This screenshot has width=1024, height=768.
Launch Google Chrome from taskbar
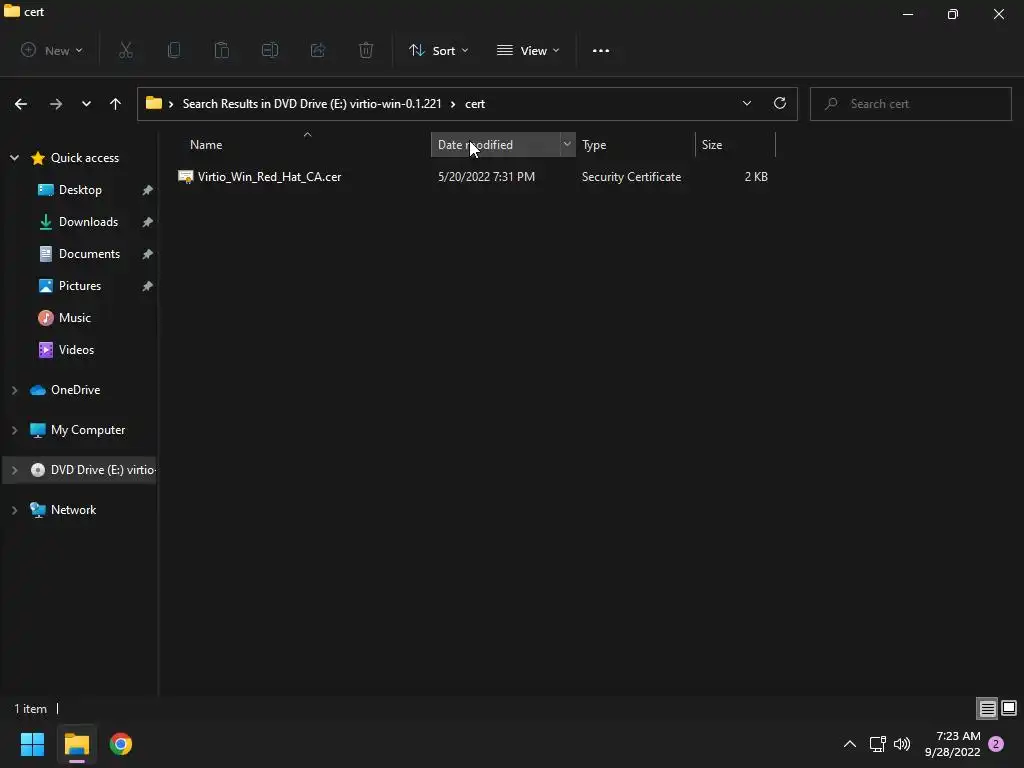coord(121,744)
